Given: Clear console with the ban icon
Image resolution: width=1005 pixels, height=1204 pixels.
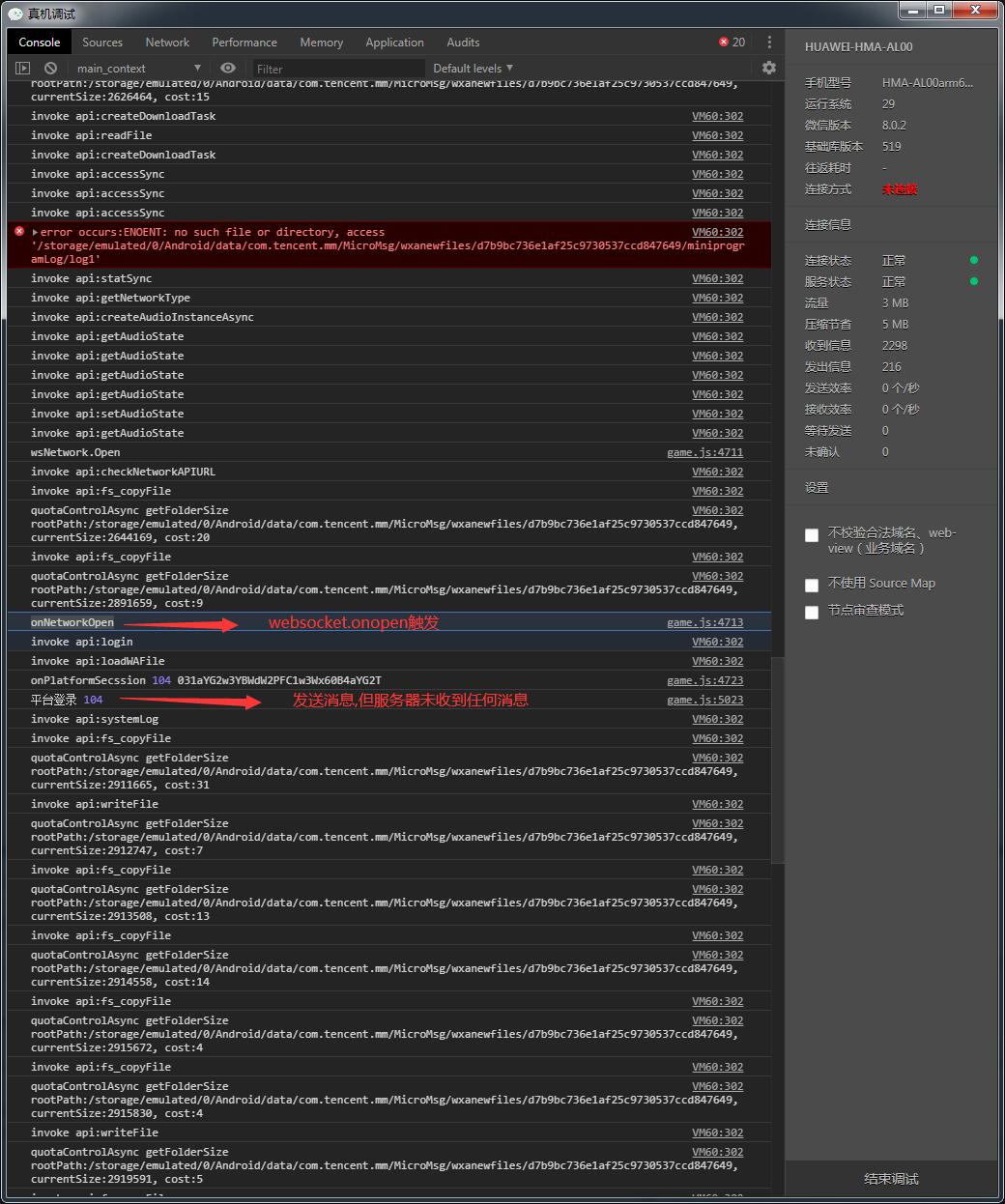Looking at the screenshot, I should pyautogui.click(x=50, y=68).
